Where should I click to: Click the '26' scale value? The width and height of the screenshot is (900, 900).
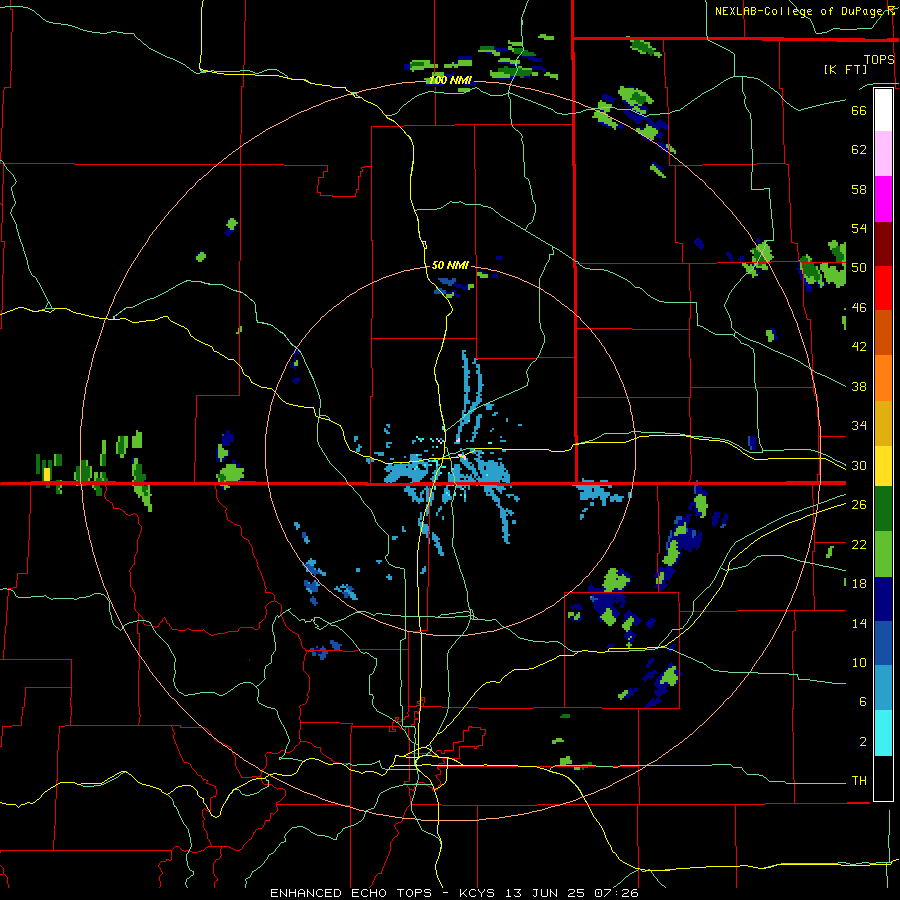coord(859,505)
